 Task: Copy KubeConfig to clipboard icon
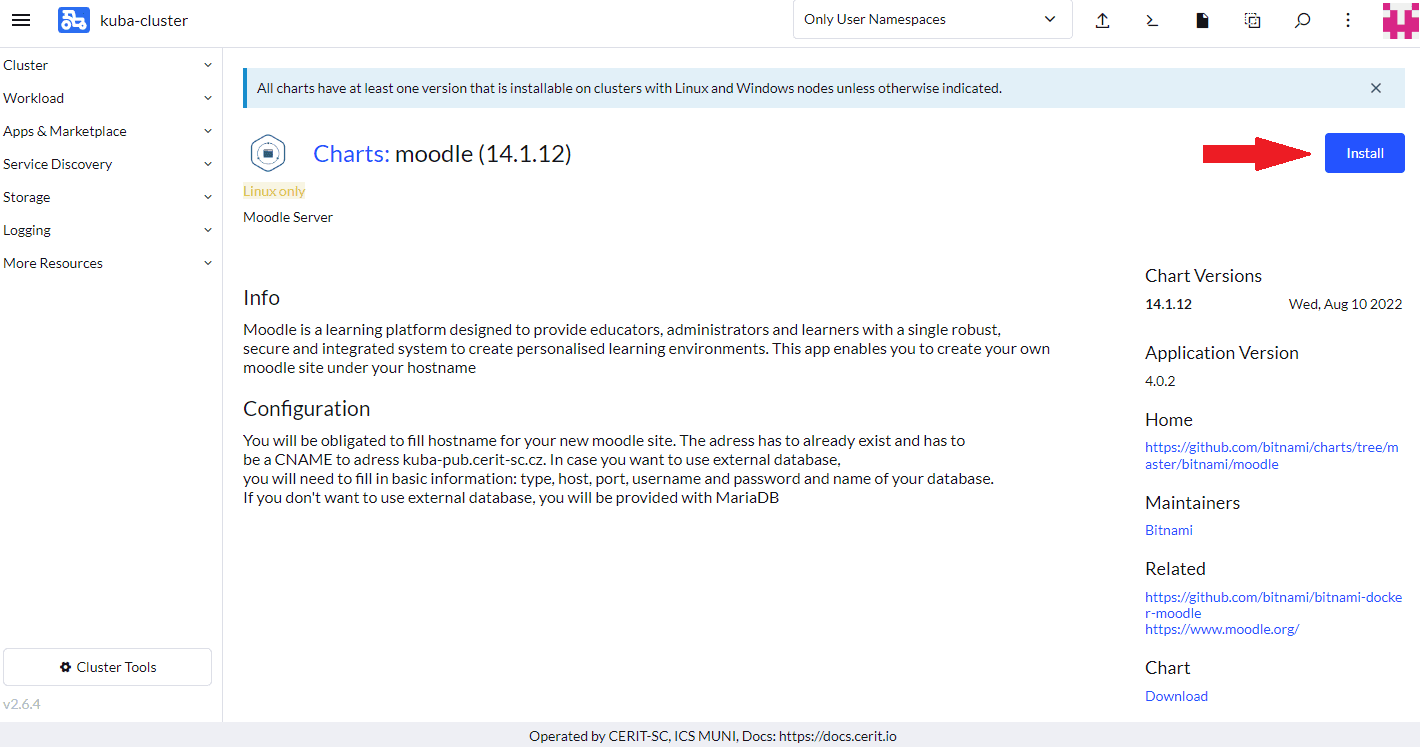[1252, 20]
